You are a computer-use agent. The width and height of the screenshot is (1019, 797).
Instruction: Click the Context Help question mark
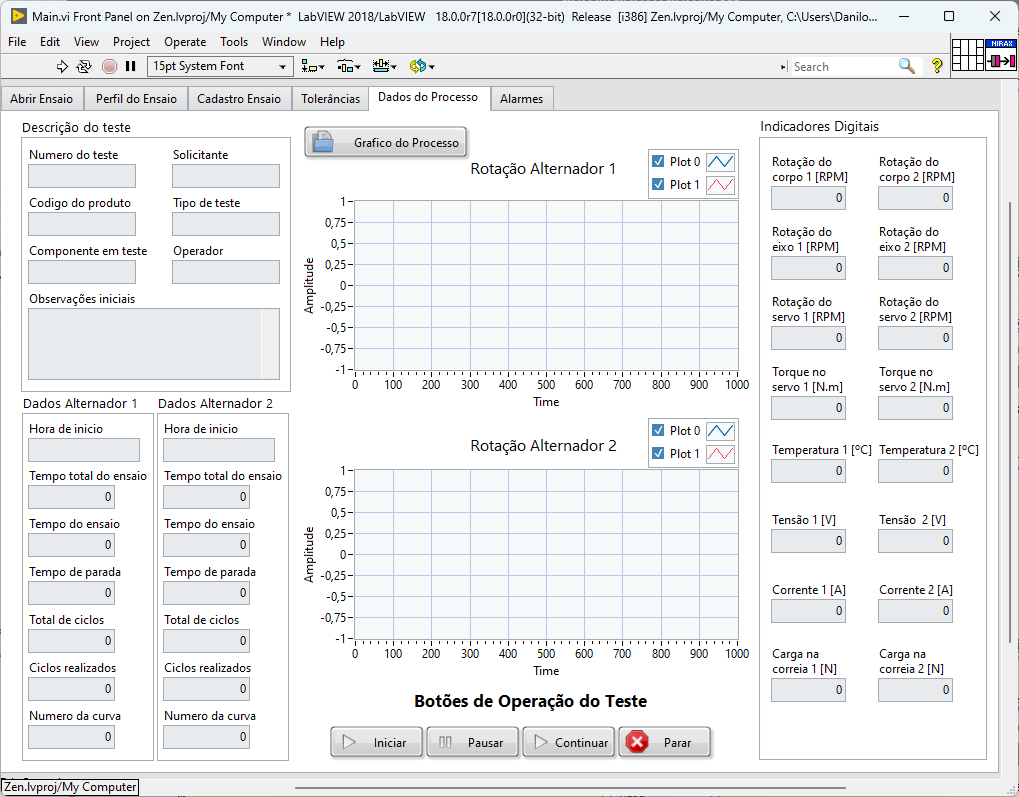coord(937,66)
